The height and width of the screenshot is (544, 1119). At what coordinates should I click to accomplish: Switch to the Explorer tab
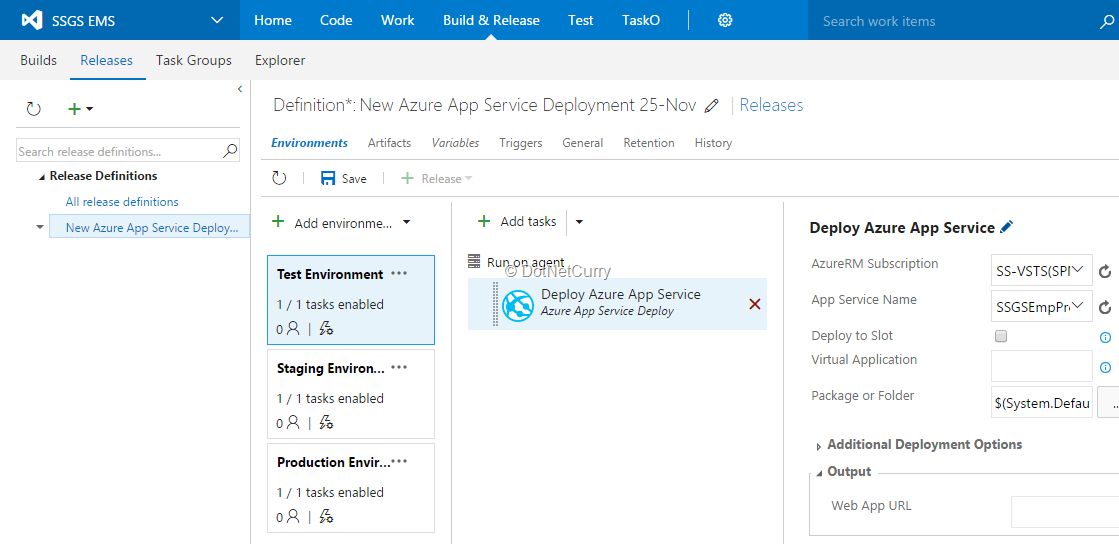280,61
